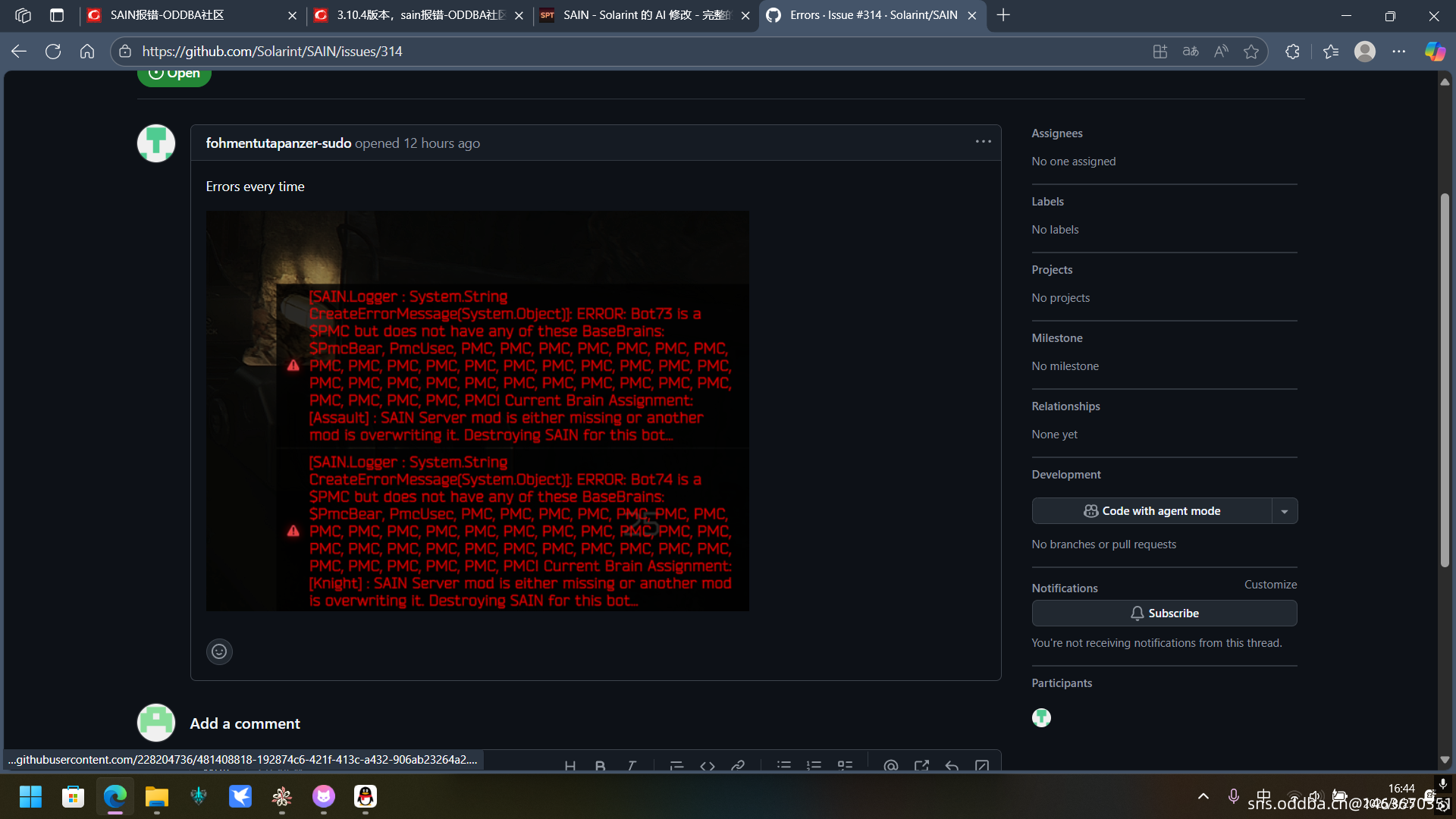Open Windows Start menu
This screenshot has width=1456, height=819.
click(31, 796)
